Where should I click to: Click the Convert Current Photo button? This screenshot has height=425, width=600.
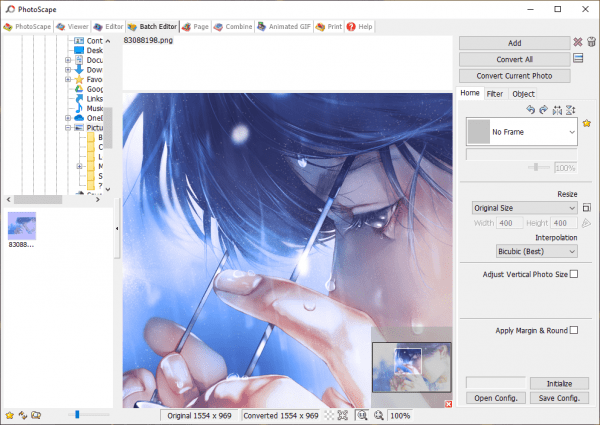tap(515, 76)
